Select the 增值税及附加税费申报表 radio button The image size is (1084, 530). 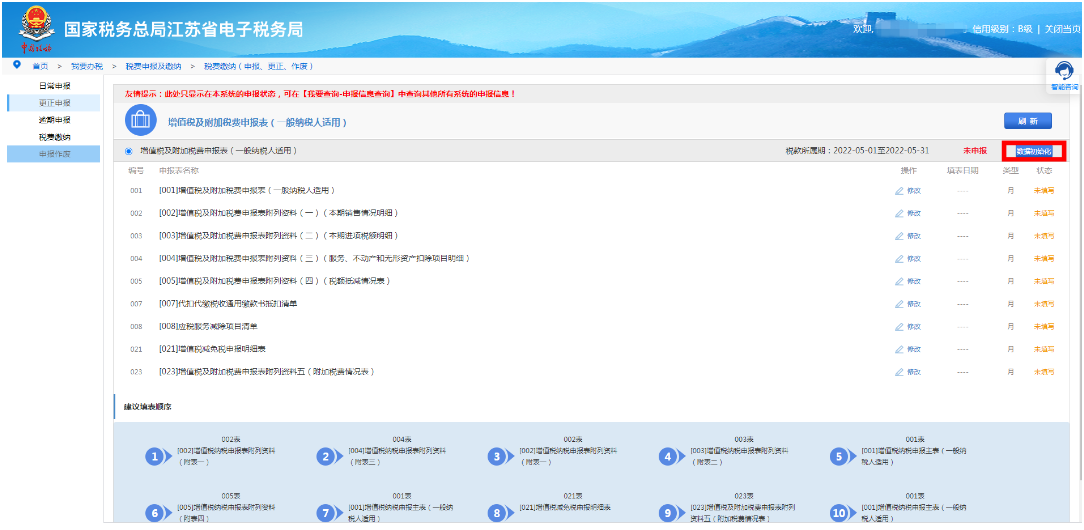tap(129, 151)
